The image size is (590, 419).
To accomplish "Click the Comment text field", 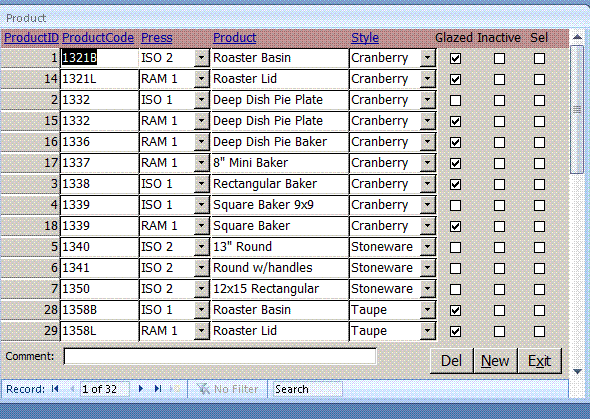I will (x=220, y=356).
